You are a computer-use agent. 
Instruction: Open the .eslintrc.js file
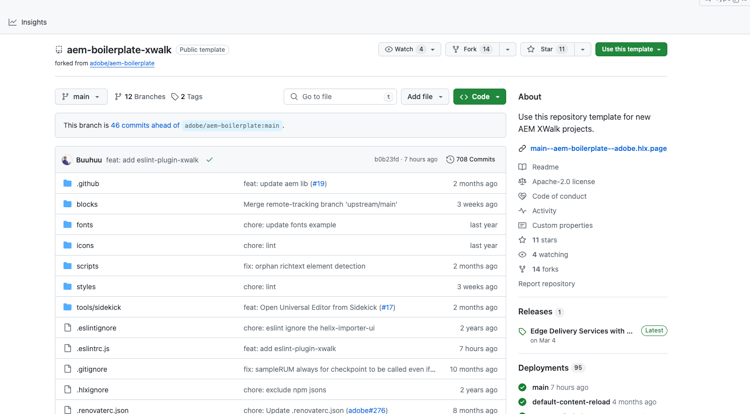[93, 349]
